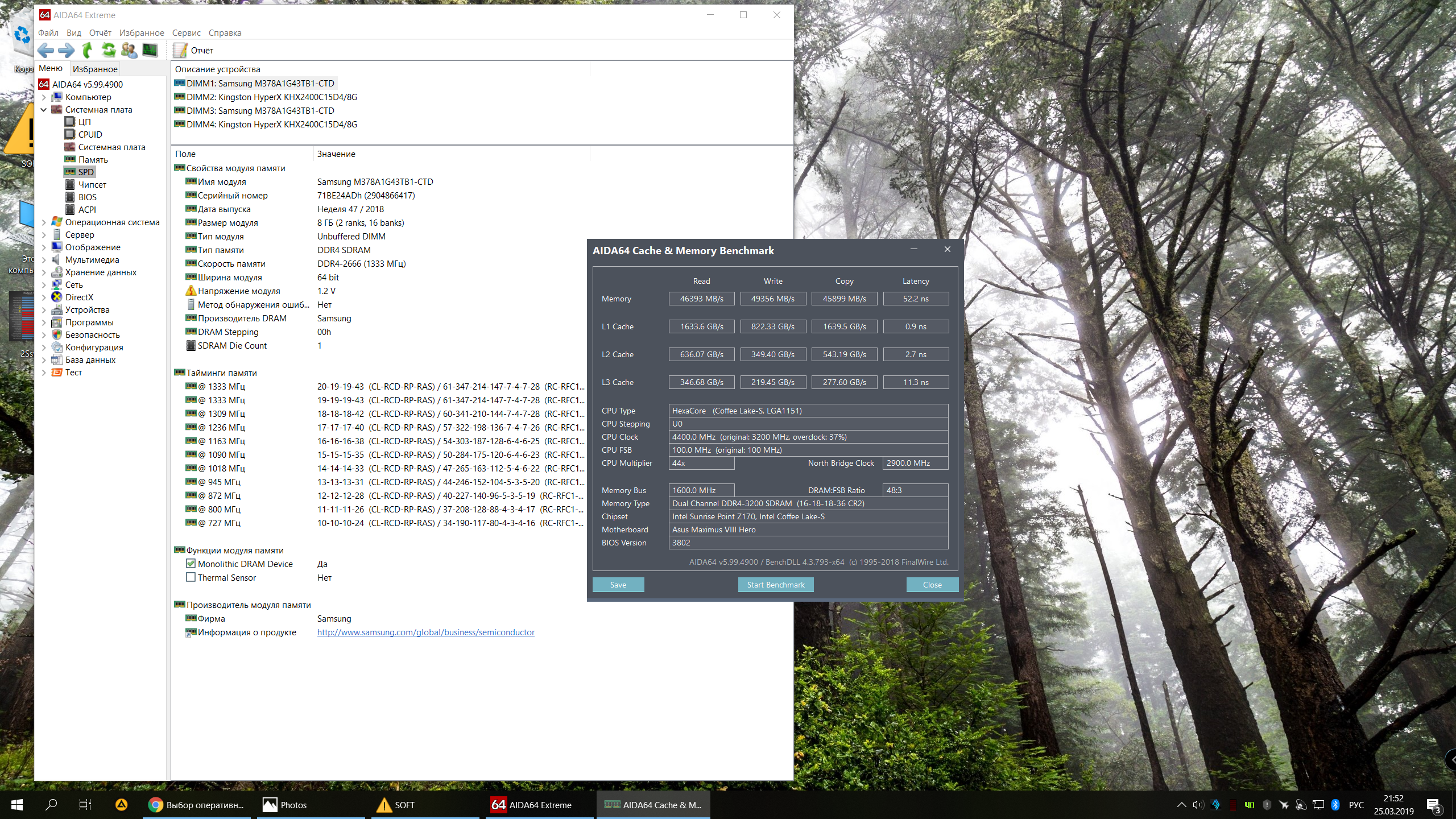The height and width of the screenshot is (819, 1456).
Task: Open the samsung.com semiconductor link
Action: (425, 632)
